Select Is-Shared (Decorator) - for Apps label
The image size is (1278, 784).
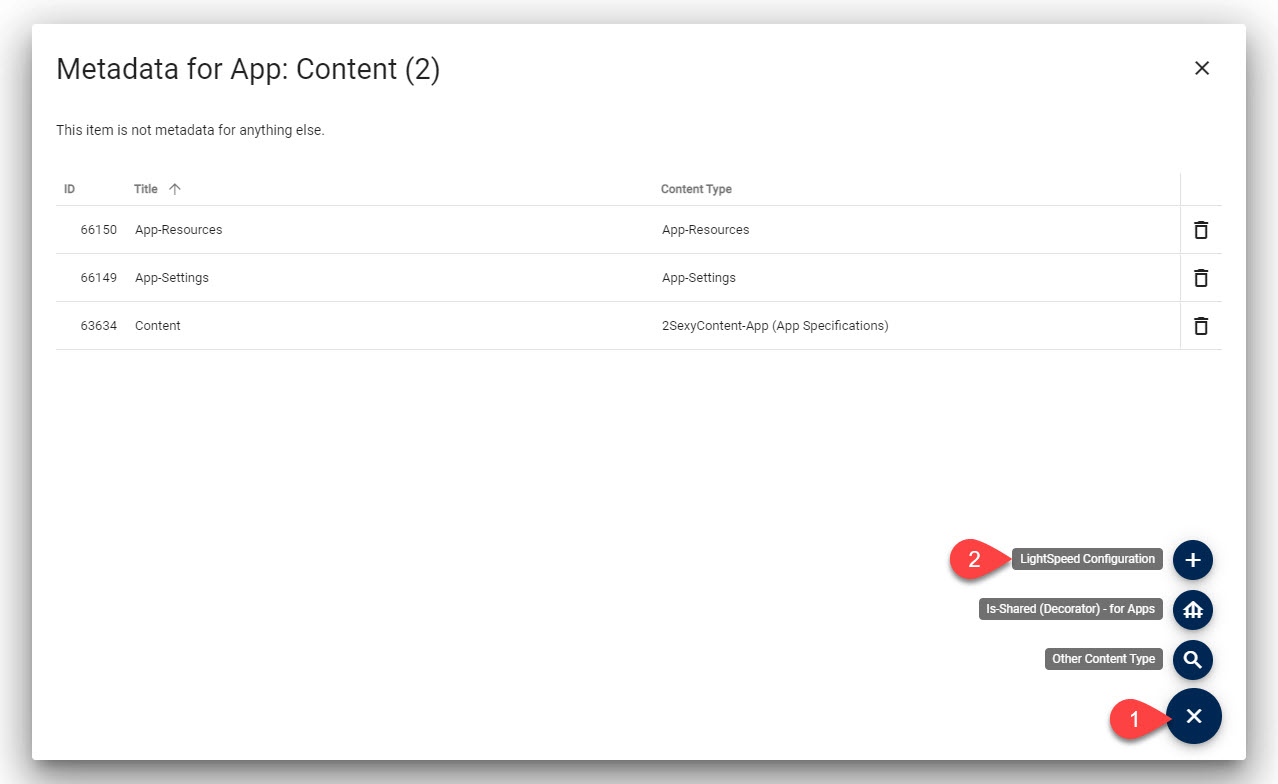[1070, 609]
